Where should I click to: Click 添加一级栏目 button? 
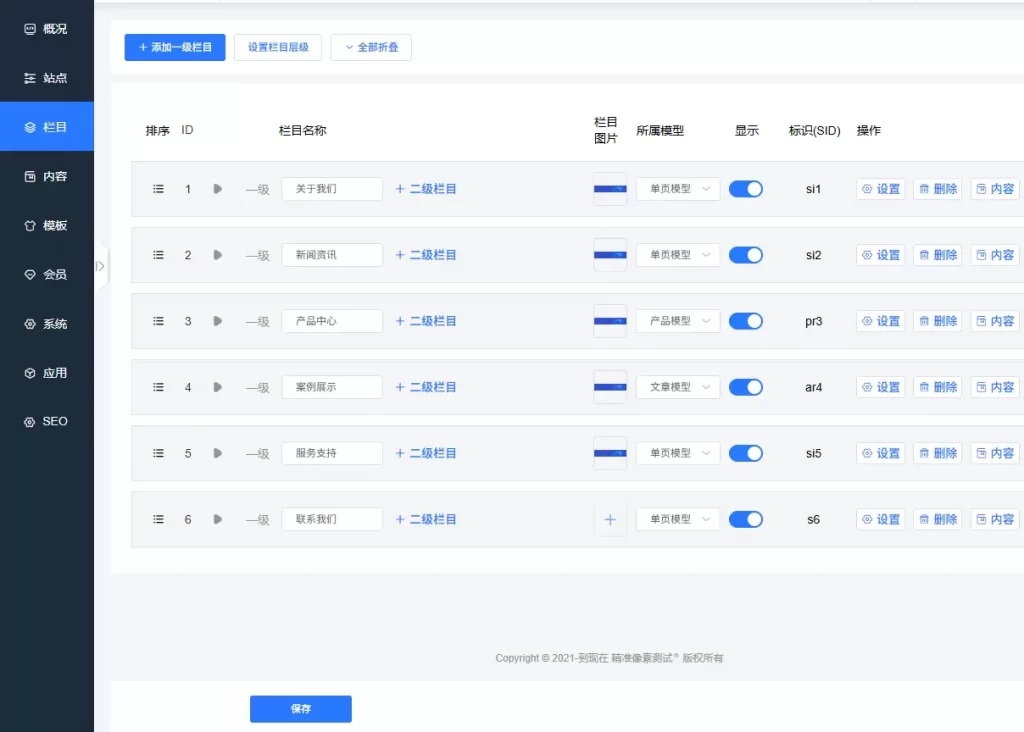pos(175,47)
